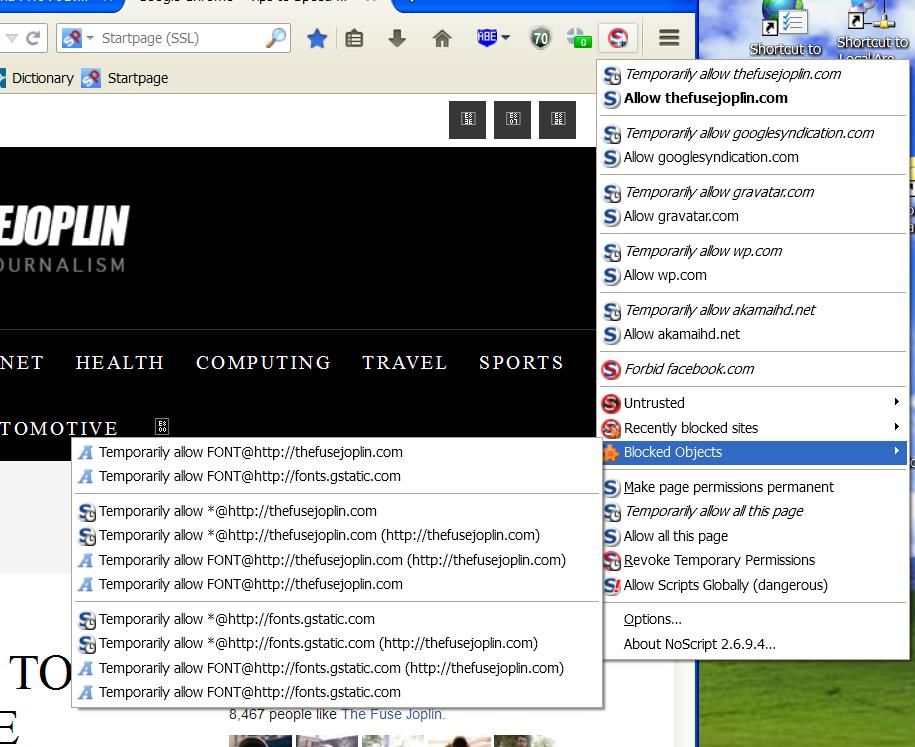
Task: Click the NoScript toolbar icon
Action: point(617,38)
